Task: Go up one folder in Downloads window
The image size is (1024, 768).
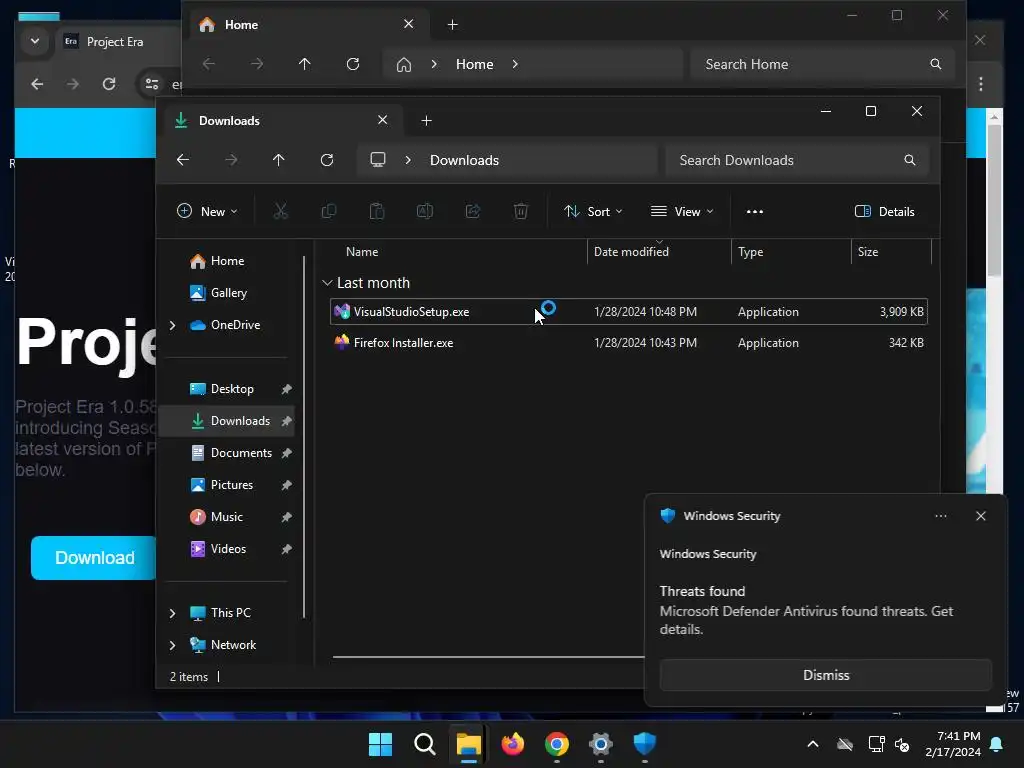Action: click(x=279, y=160)
